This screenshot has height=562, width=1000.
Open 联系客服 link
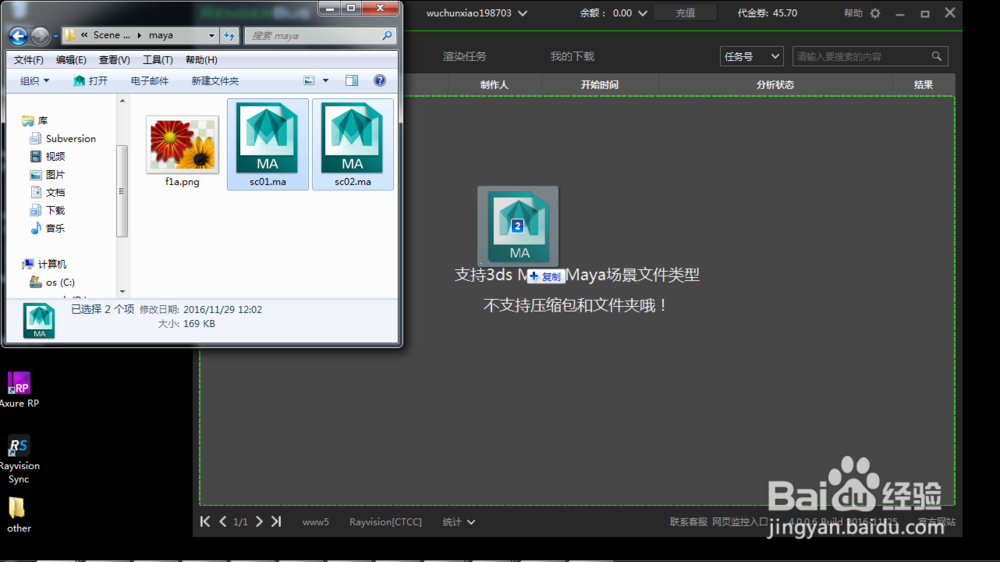click(688, 522)
